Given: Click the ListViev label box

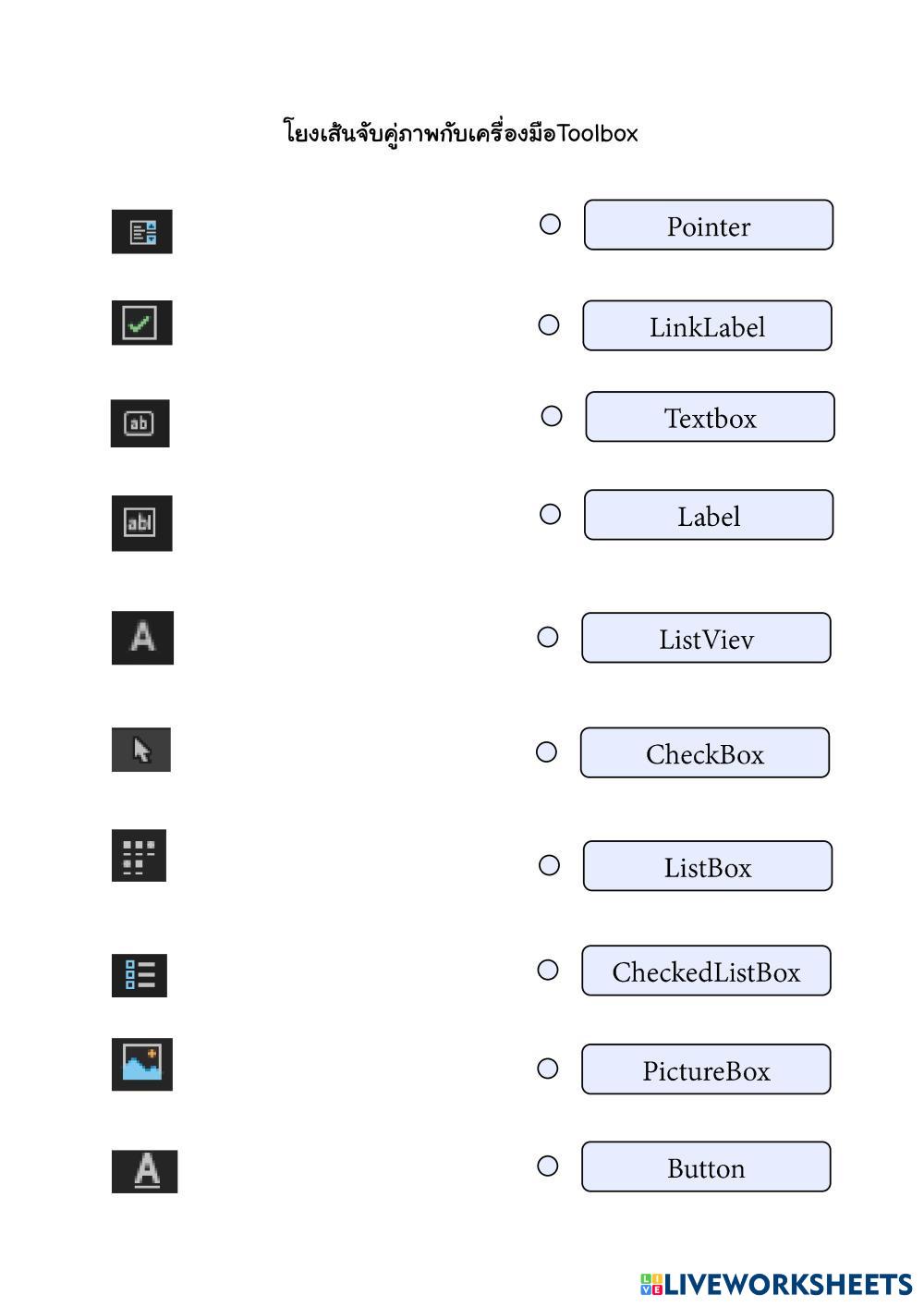Looking at the screenshot, I should point(706,638).
